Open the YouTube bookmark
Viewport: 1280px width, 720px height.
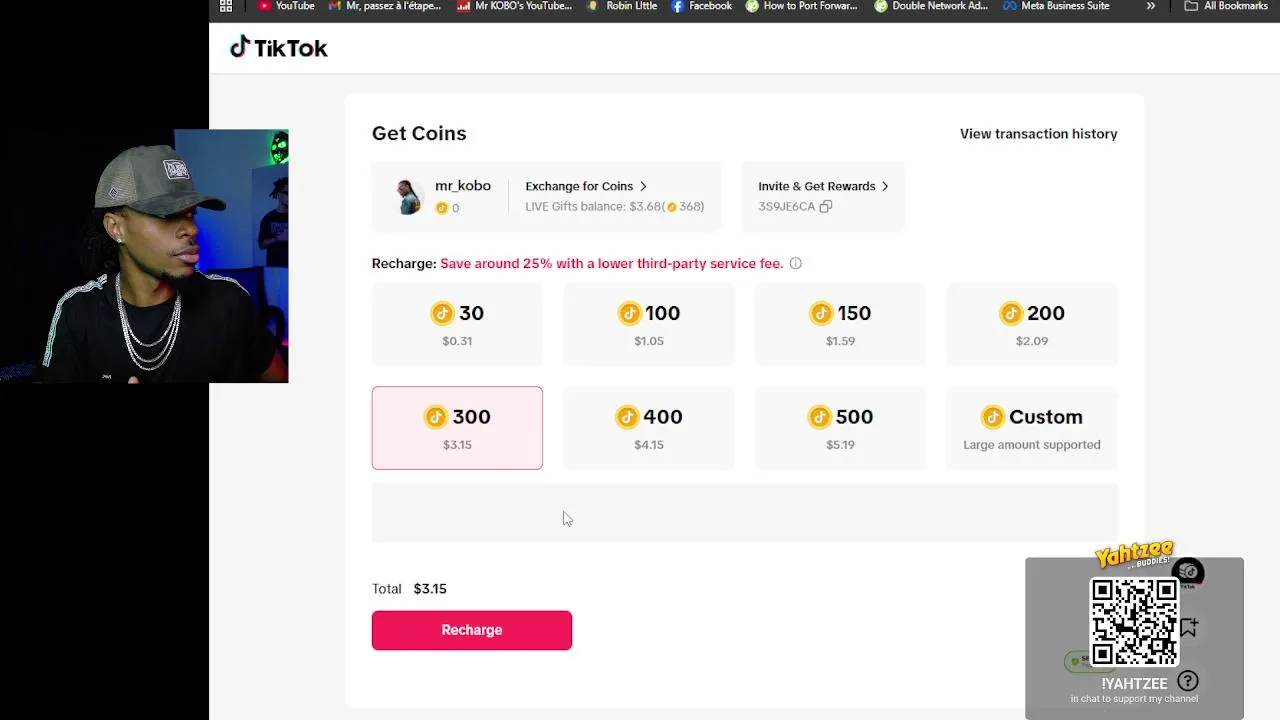[x=286, y=6]
